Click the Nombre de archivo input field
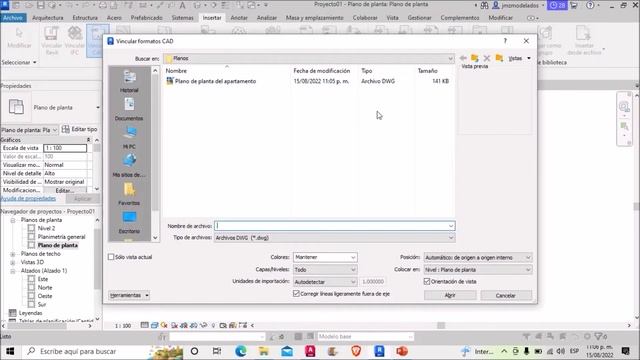This screenshot has width=640, height=360. tap(334, 226)
